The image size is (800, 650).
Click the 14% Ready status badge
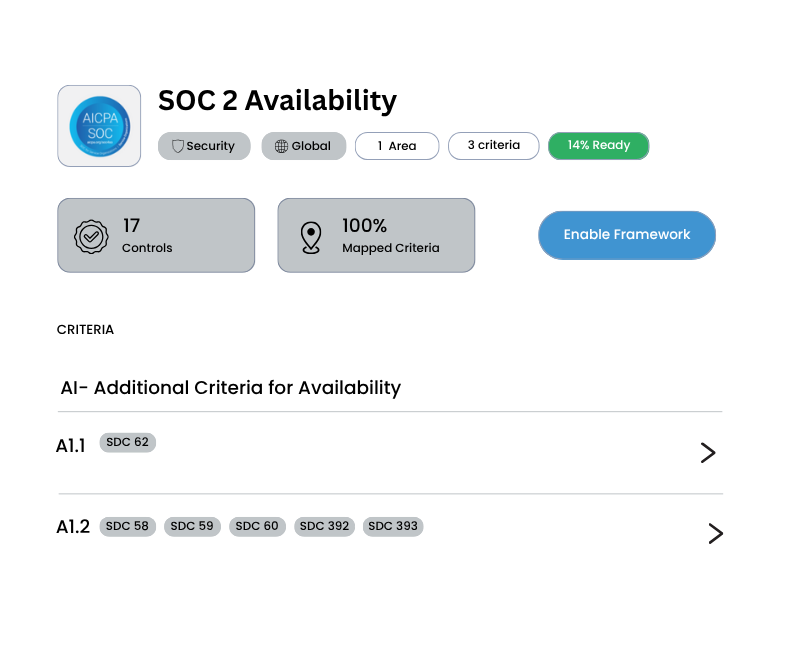[x=598, y=146]
